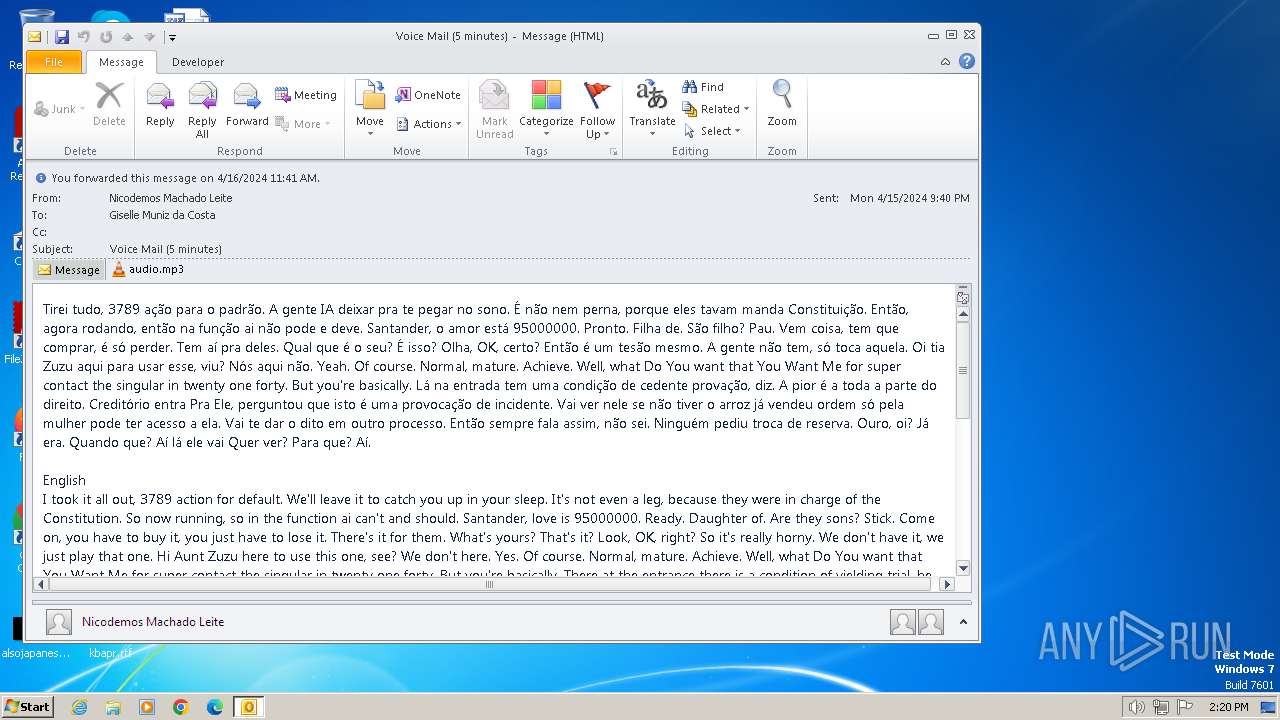1280x720 pixels.
Task: Reply with a Meeting request
Action: (x=306, y=95)
